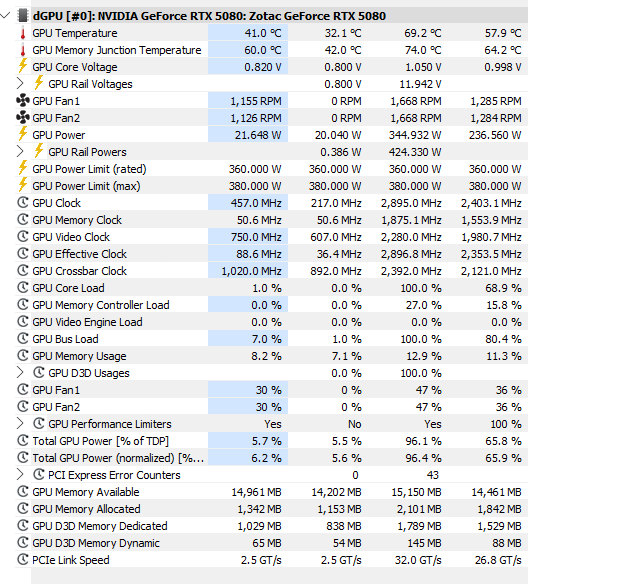The height and width of the screenshot is (584, 629).
Task: Click average GPU Memory Junction Temperature 64.2 °C
Action: (x=503, y=50)
